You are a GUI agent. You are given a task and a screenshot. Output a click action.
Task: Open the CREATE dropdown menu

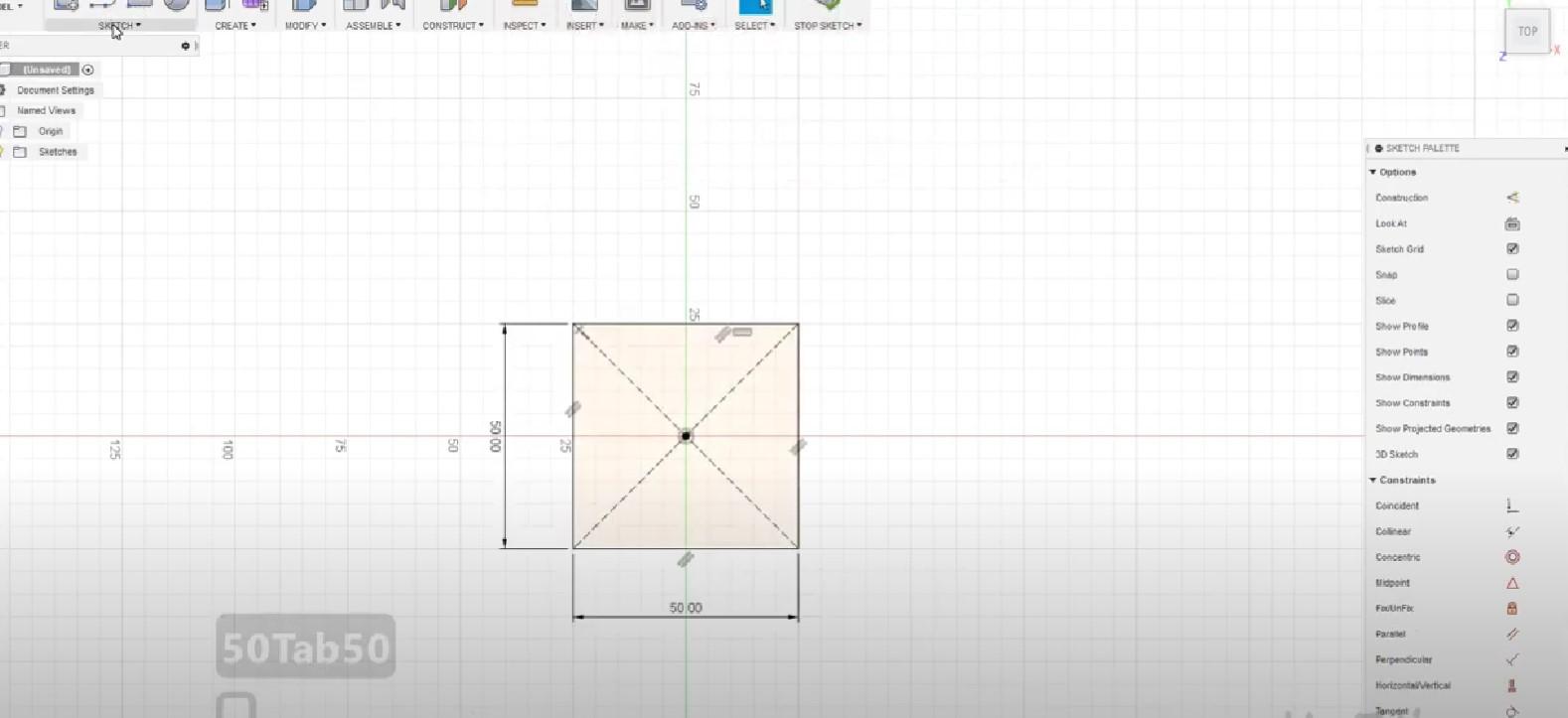click(x=235, y=26)
